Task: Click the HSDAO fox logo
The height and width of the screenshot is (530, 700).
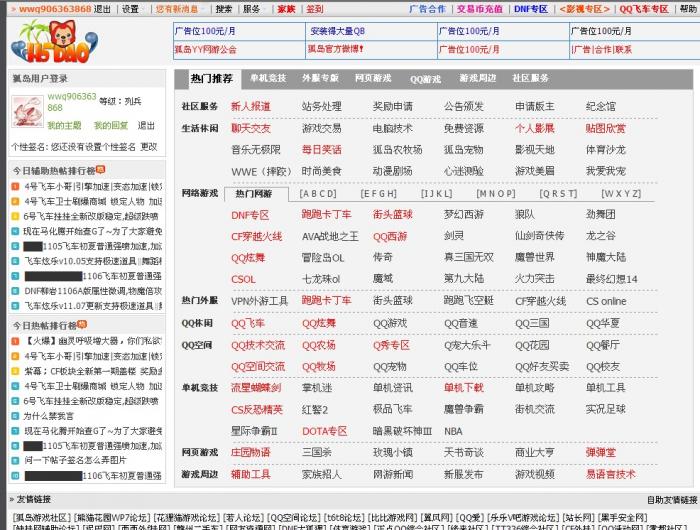Action: click(x=54, y=42)
